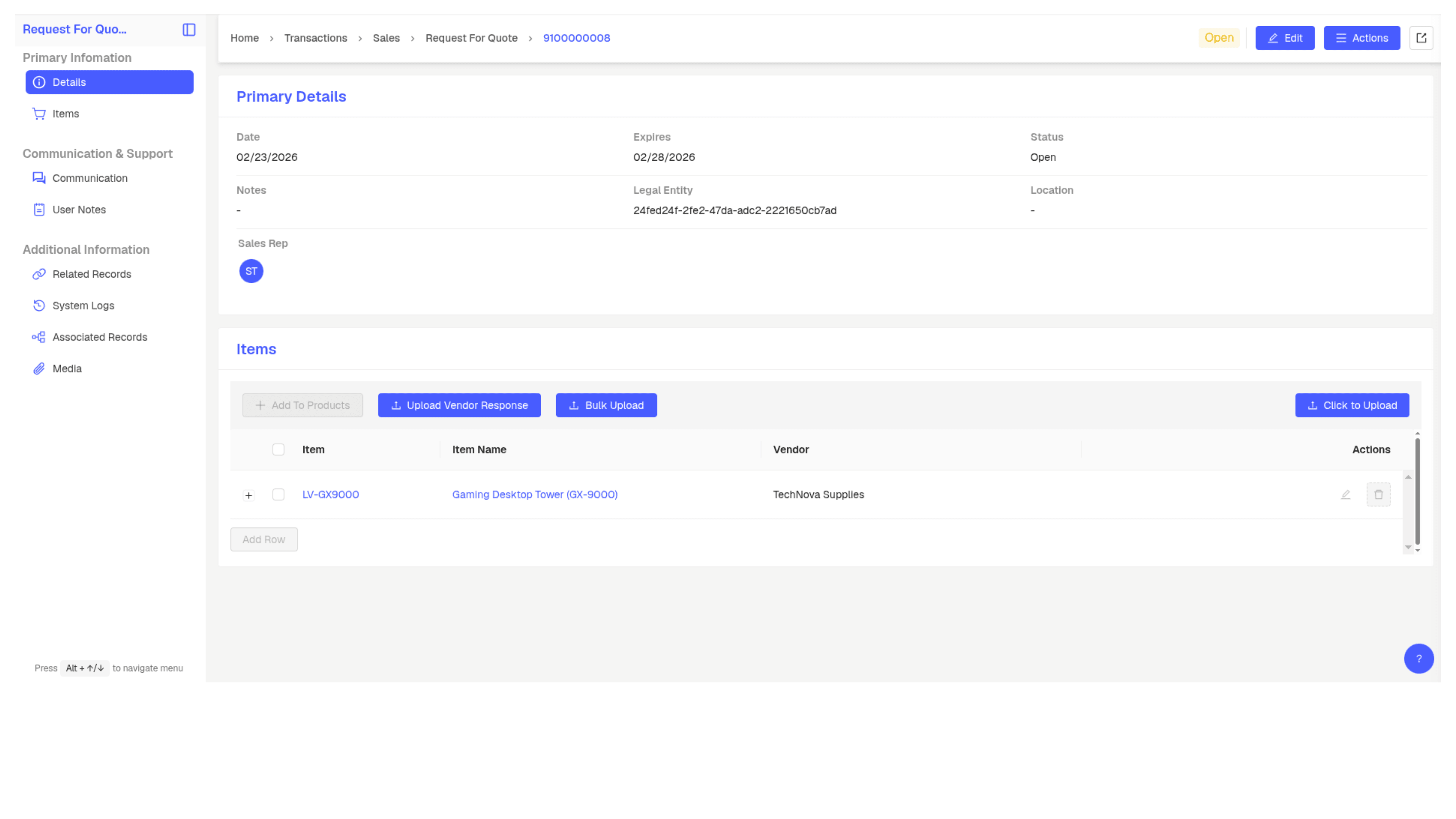The height and width of the screenshot is (819, 1456).
Task: Click Upload Vendor Response button
Action: pos(459,405)
